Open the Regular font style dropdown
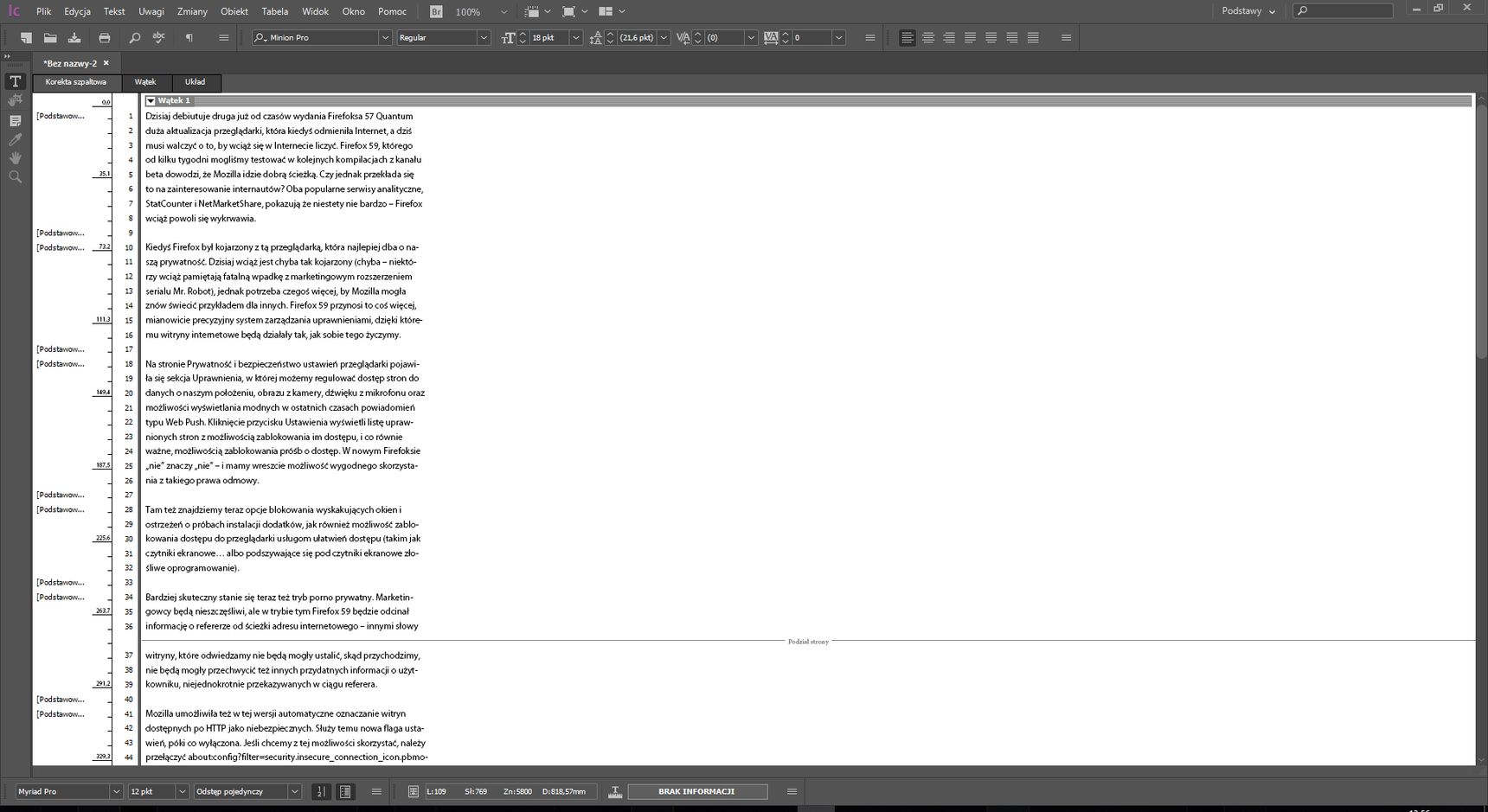Image resolution: width=1488 pixels, height=812 pixels. [484, 38]
